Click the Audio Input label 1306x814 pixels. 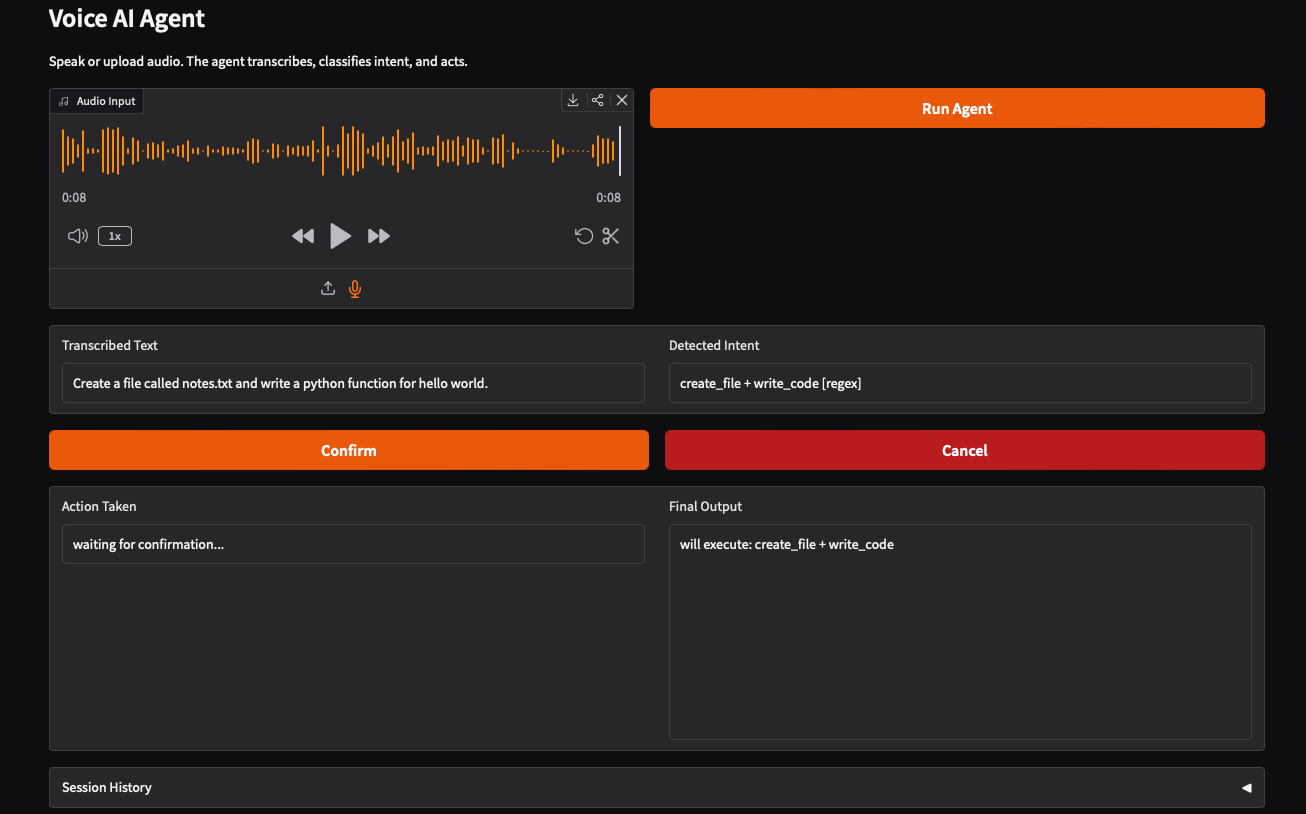click(97, 101)
